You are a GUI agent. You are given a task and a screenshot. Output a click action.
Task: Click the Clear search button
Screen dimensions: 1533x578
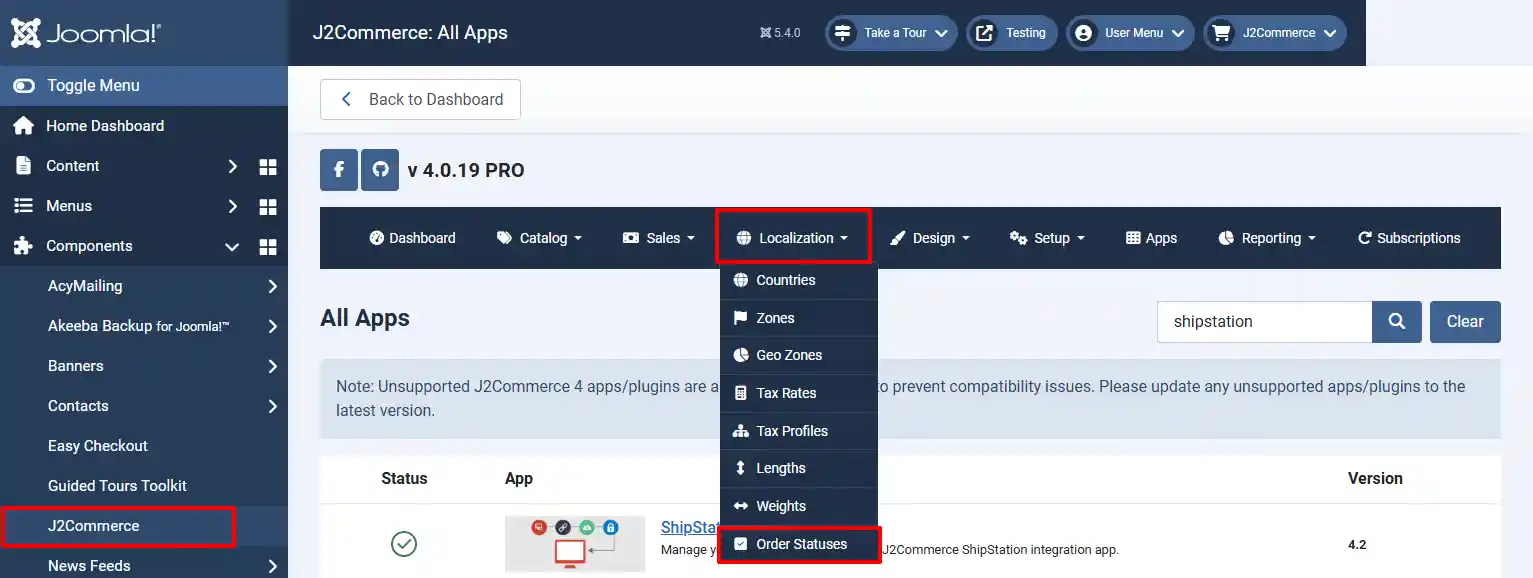pyautogui.click(x=1465, y=322)
